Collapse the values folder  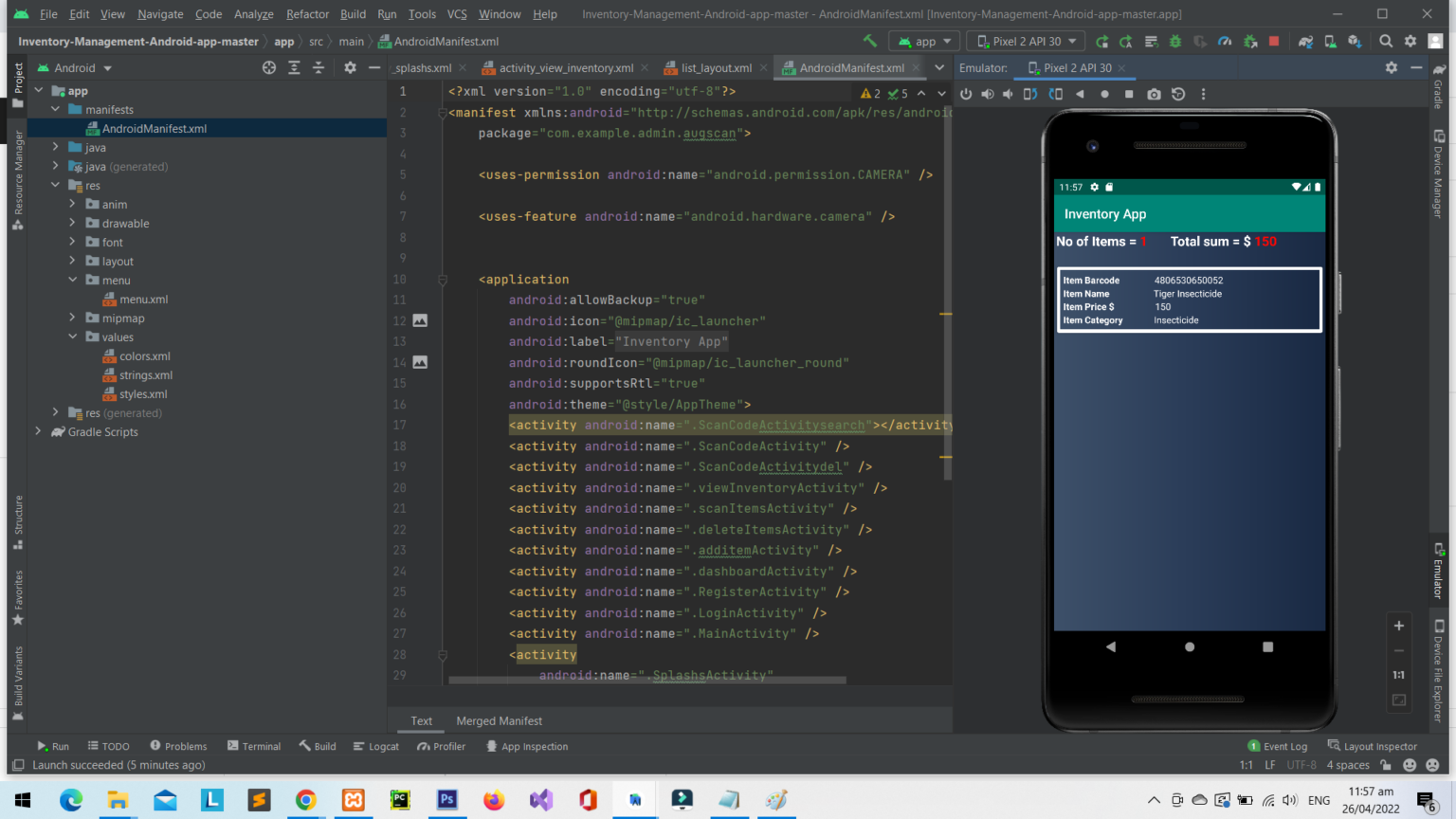[72, 337]
